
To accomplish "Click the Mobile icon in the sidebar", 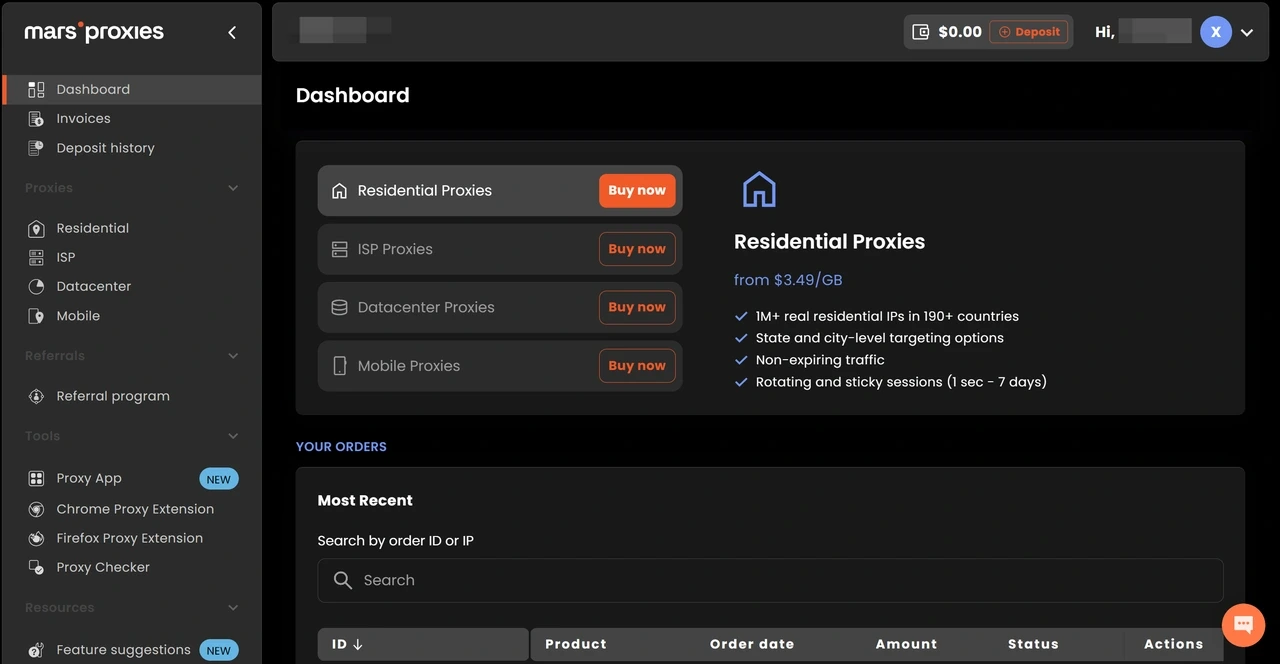I will (36, 316).
